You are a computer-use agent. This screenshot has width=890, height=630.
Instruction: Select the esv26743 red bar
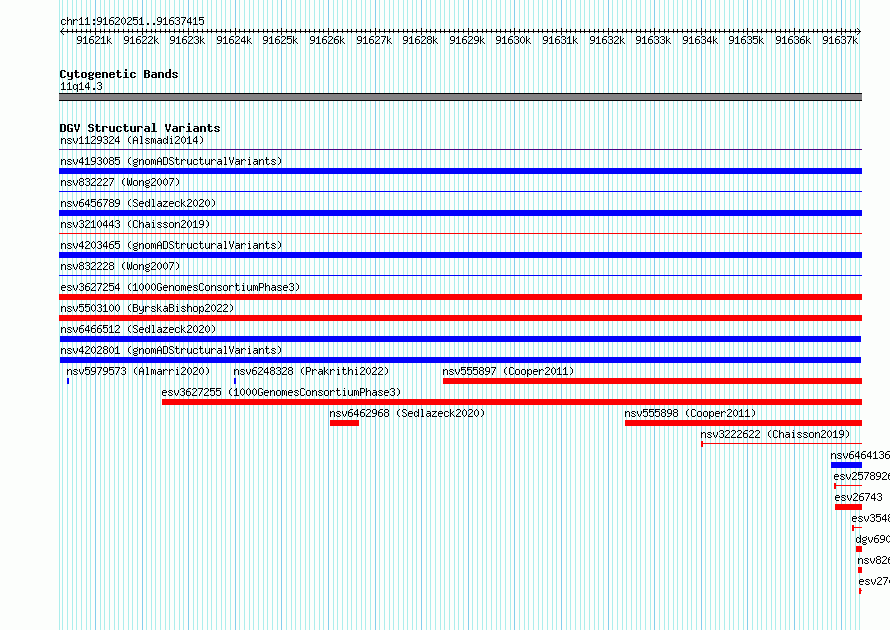[848, 507]
